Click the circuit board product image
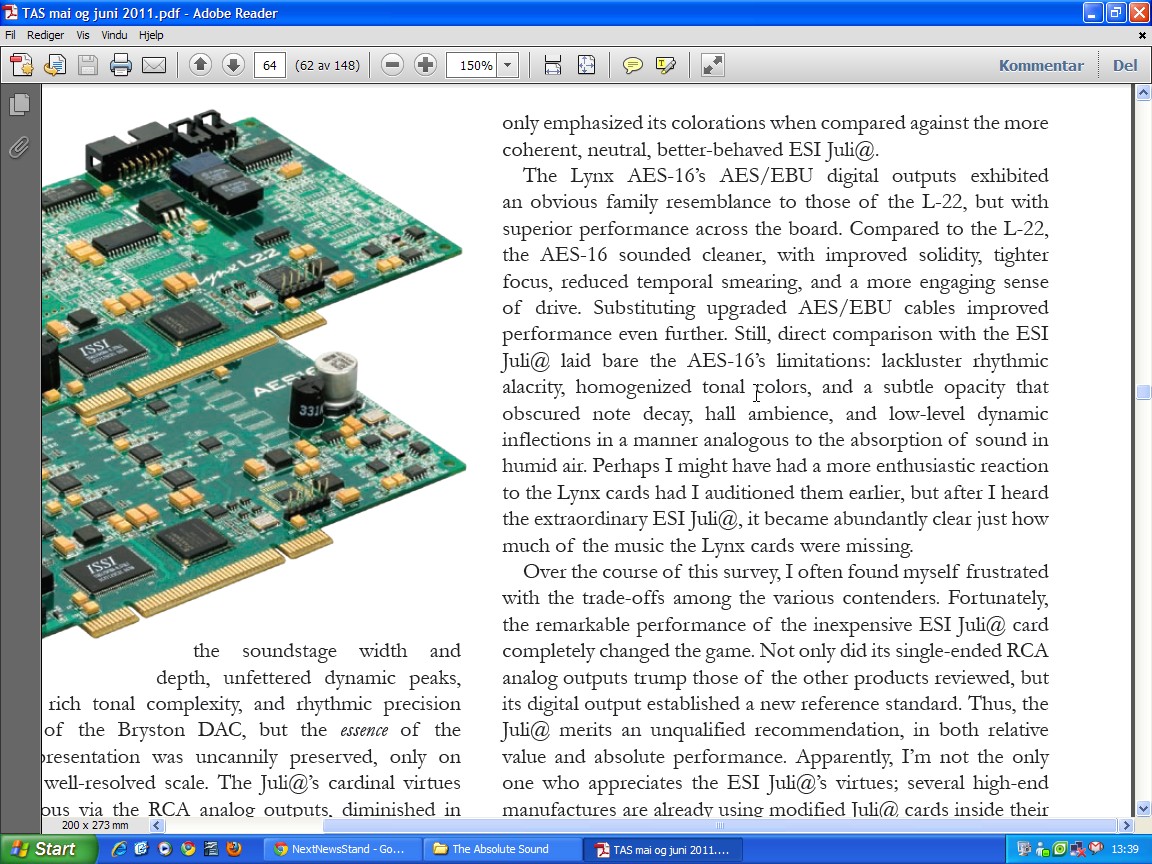 tap(253, 373)
